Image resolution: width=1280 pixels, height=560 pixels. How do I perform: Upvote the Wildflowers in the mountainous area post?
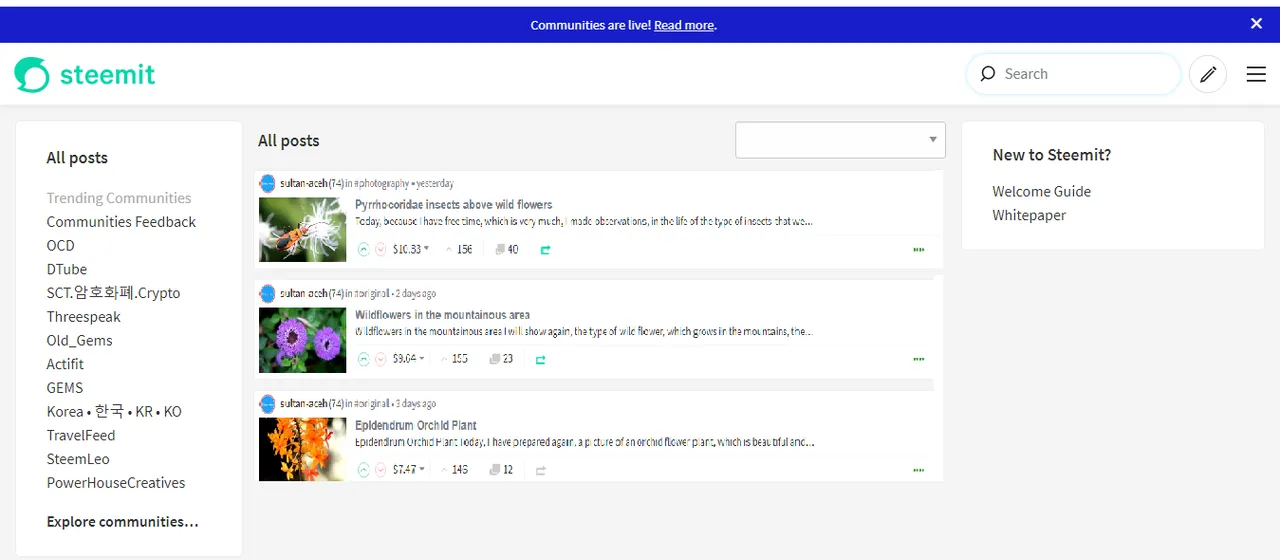click(x=364, y=359)
